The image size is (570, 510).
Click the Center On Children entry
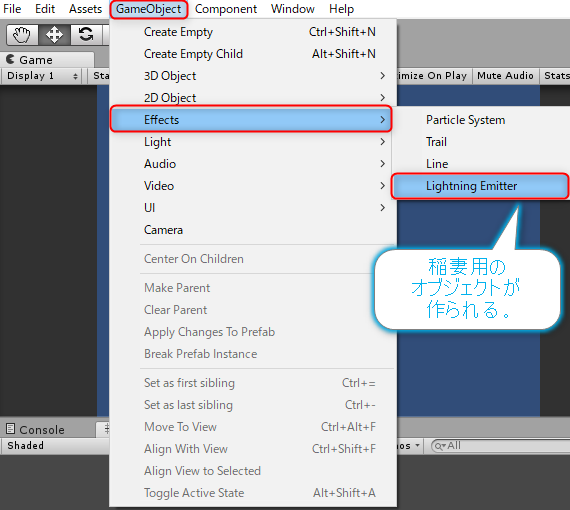(x=253, y=259)
